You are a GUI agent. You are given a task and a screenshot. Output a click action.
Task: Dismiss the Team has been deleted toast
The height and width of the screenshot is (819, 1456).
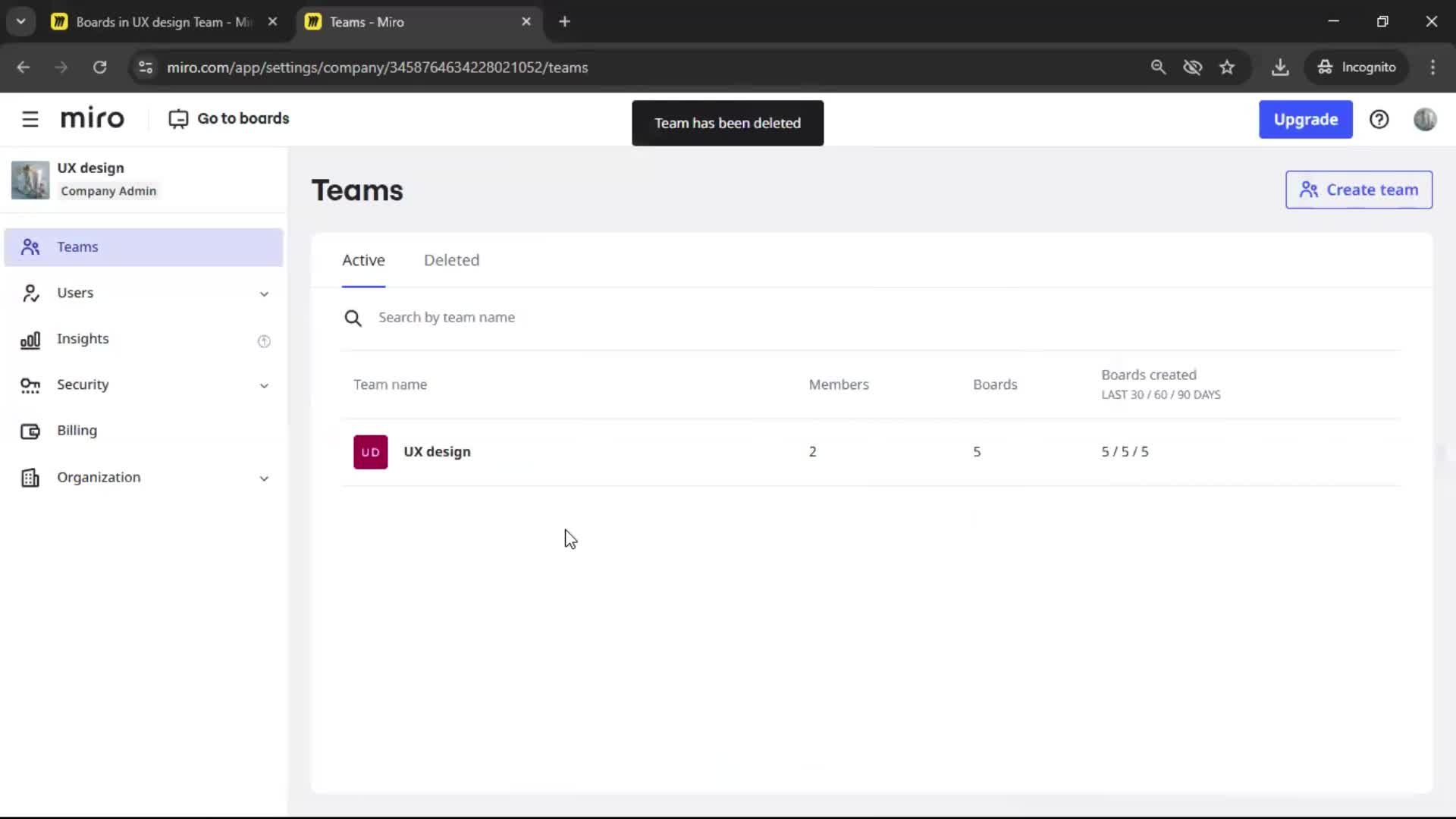click(727, 123)
